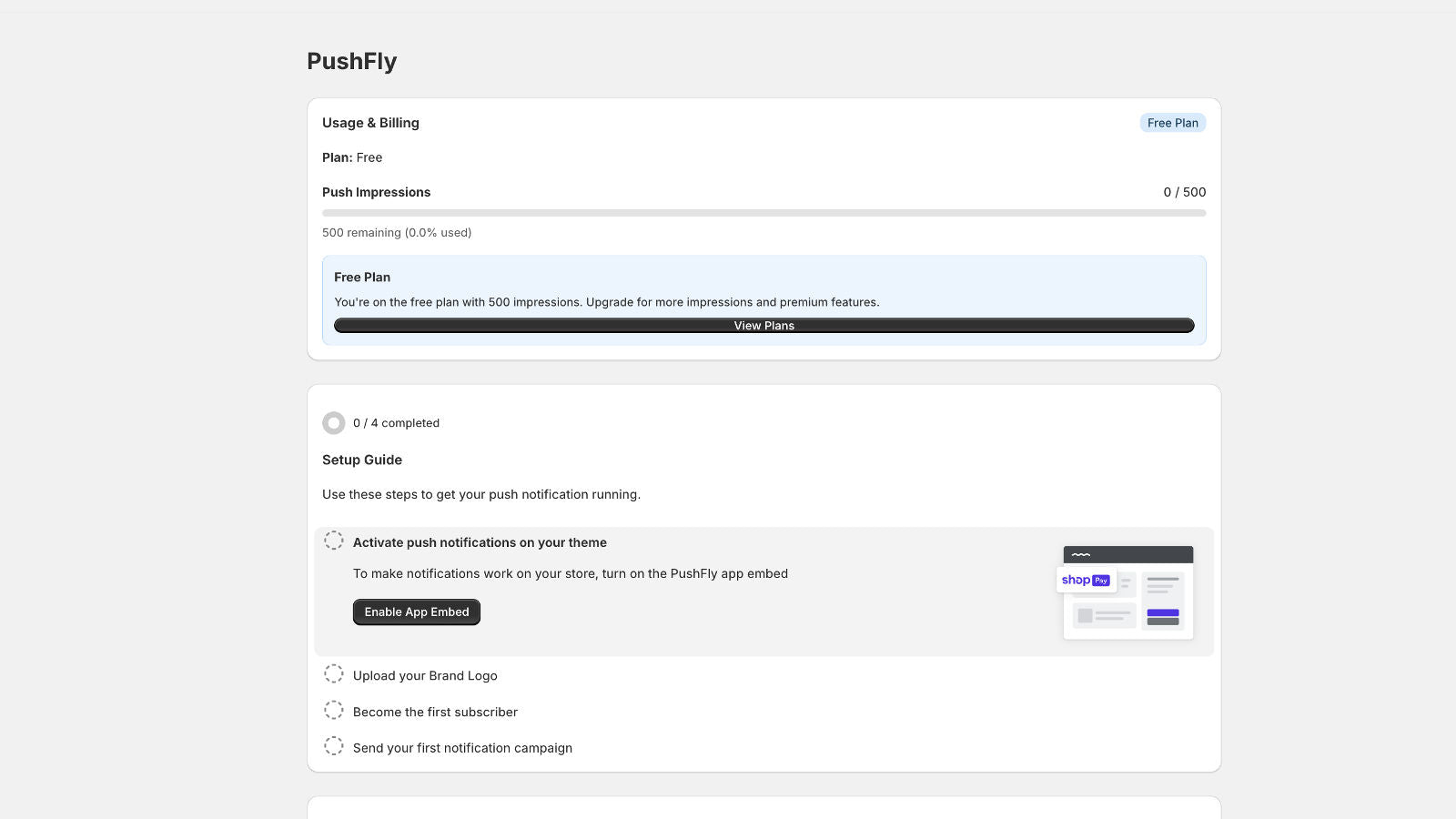Viewport: 1456px width, 819px height.
Task: Mark the Activate push notifications step circle
Action: pos(334,541)
